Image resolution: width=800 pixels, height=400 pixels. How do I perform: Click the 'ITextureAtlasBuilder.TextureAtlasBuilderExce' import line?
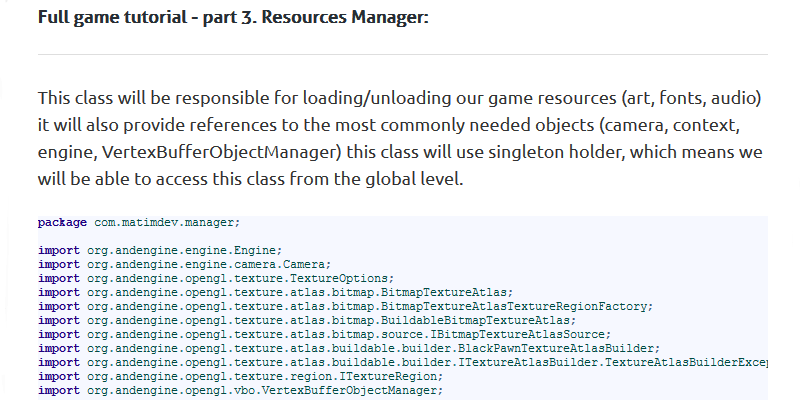tap(400, 362)
